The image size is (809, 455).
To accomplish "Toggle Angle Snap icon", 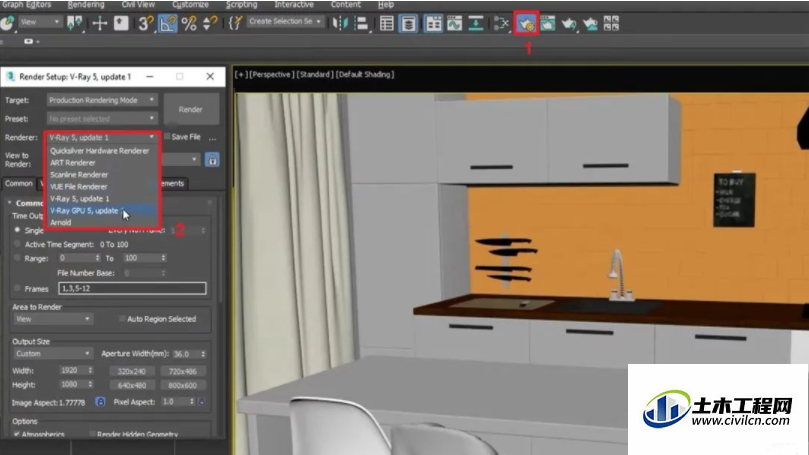I will [168, 23].
